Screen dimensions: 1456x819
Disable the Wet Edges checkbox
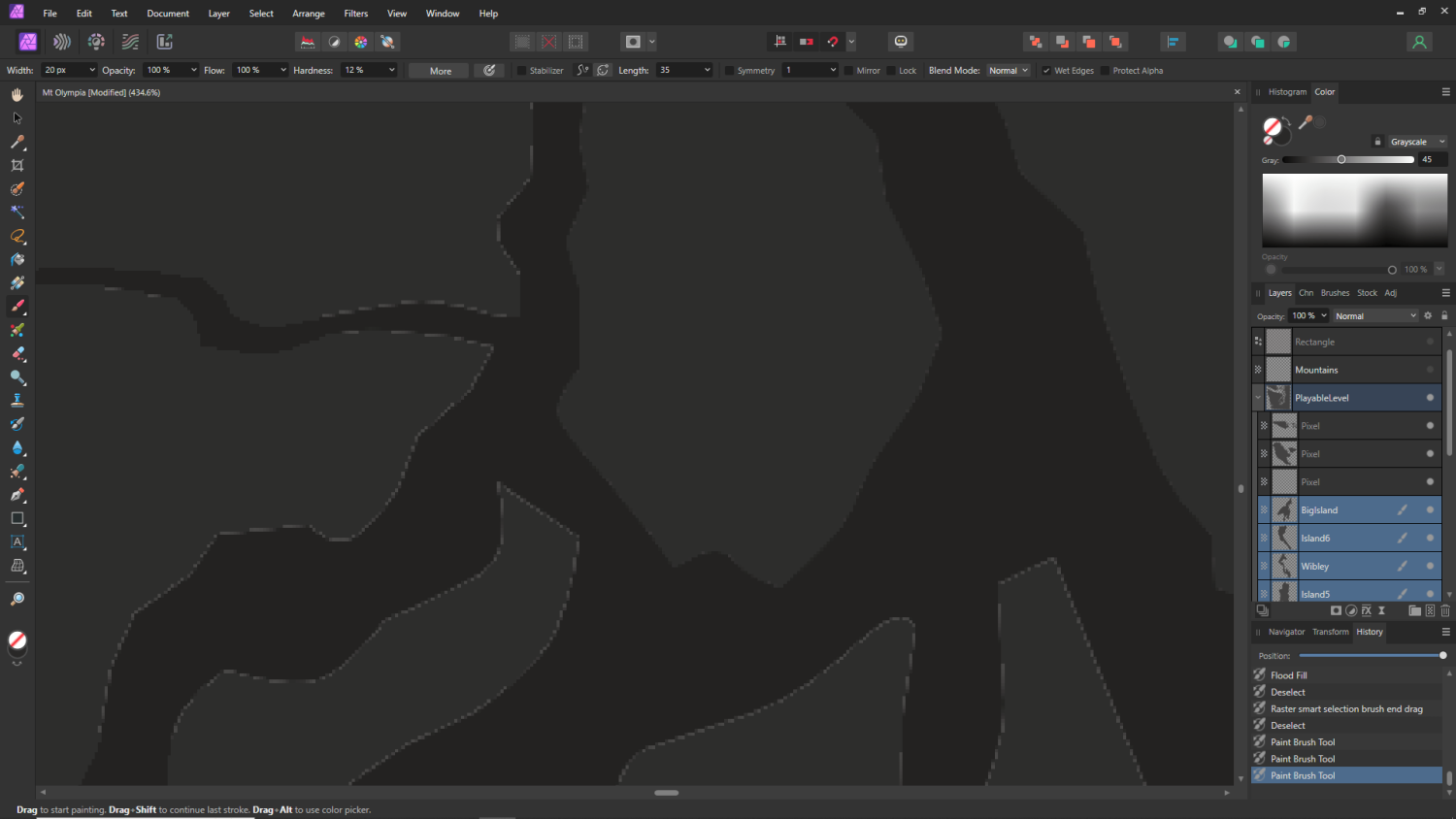tap(1046, 71)
